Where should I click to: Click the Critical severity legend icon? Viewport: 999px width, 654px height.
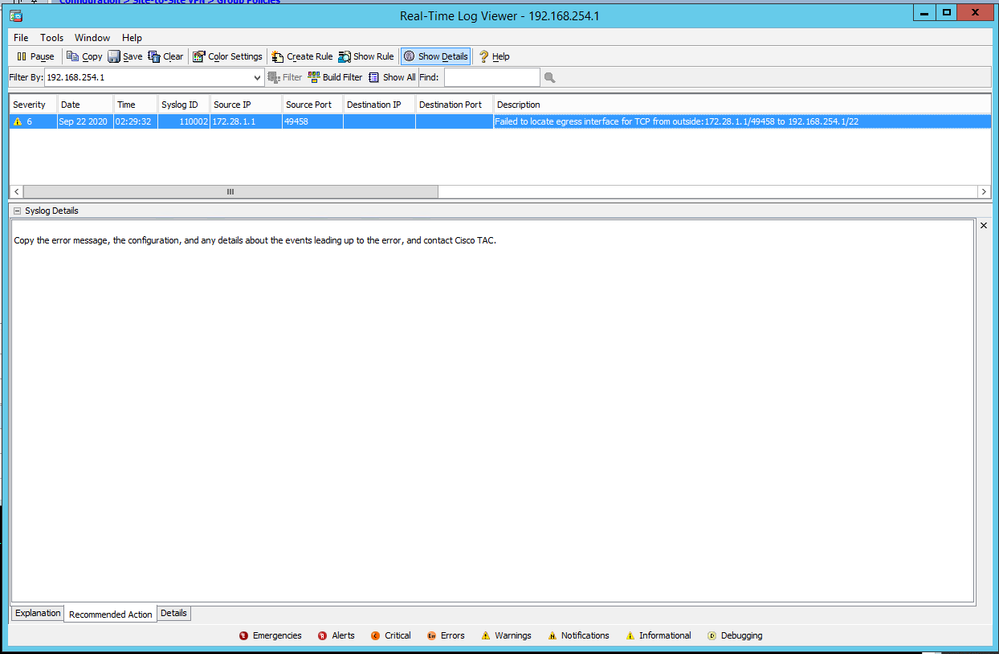[375, 636]
